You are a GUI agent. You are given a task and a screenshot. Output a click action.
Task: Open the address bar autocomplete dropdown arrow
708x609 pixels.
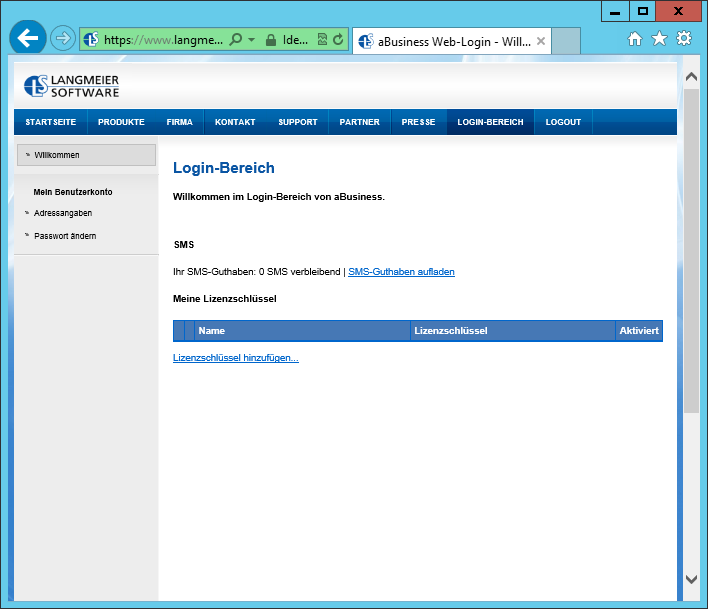pos(252,40)
